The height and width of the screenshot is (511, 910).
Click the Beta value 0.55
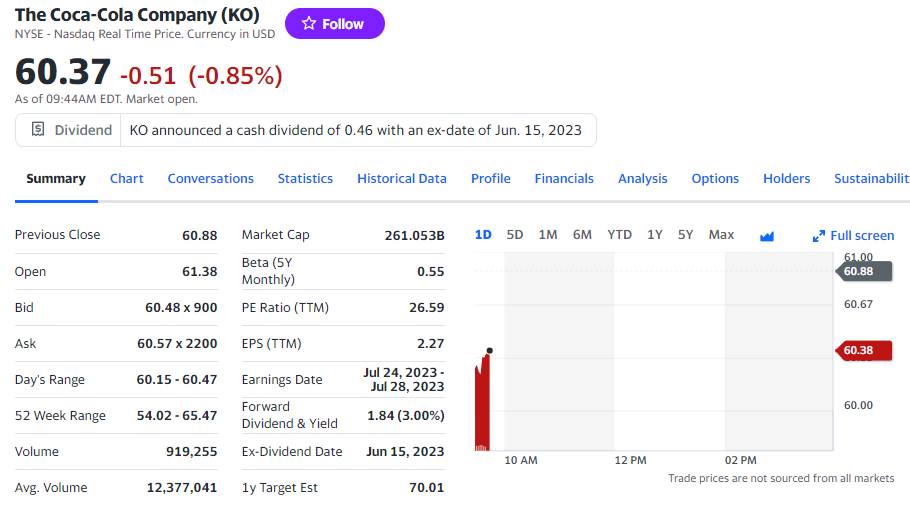pos(431,272)
